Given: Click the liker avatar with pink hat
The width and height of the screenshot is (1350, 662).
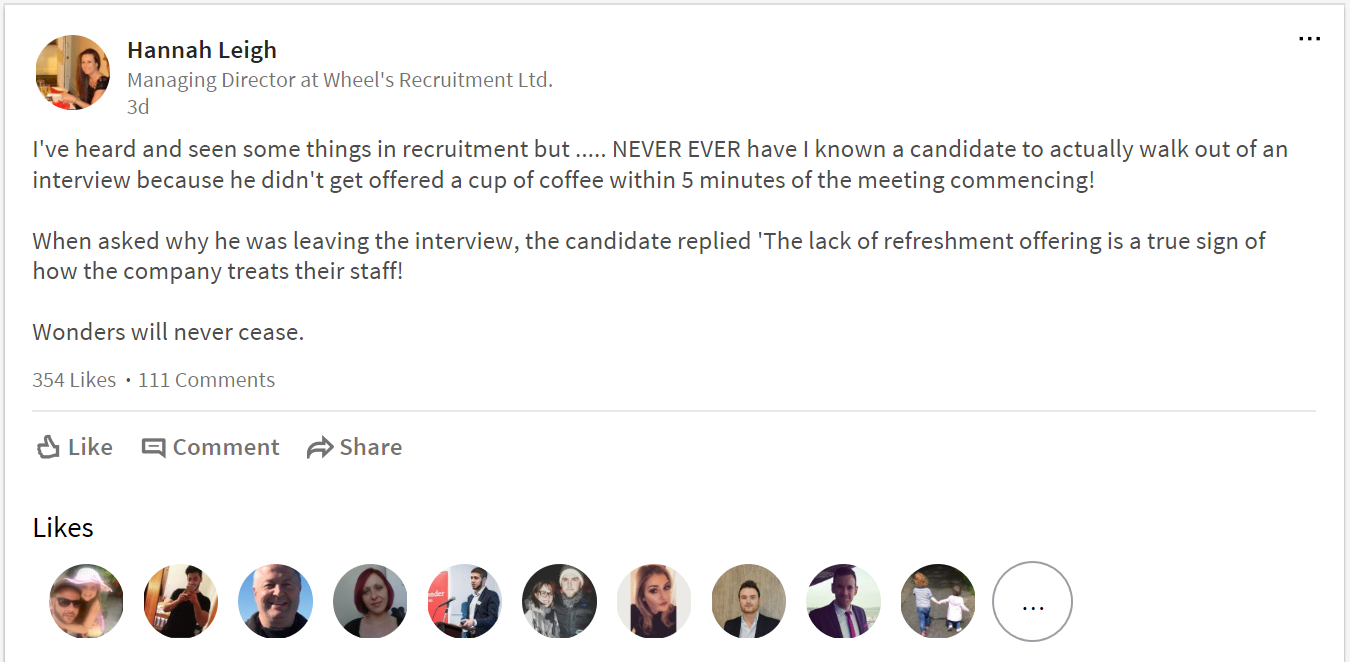Looking at the screenshot, I should point(87,602).
